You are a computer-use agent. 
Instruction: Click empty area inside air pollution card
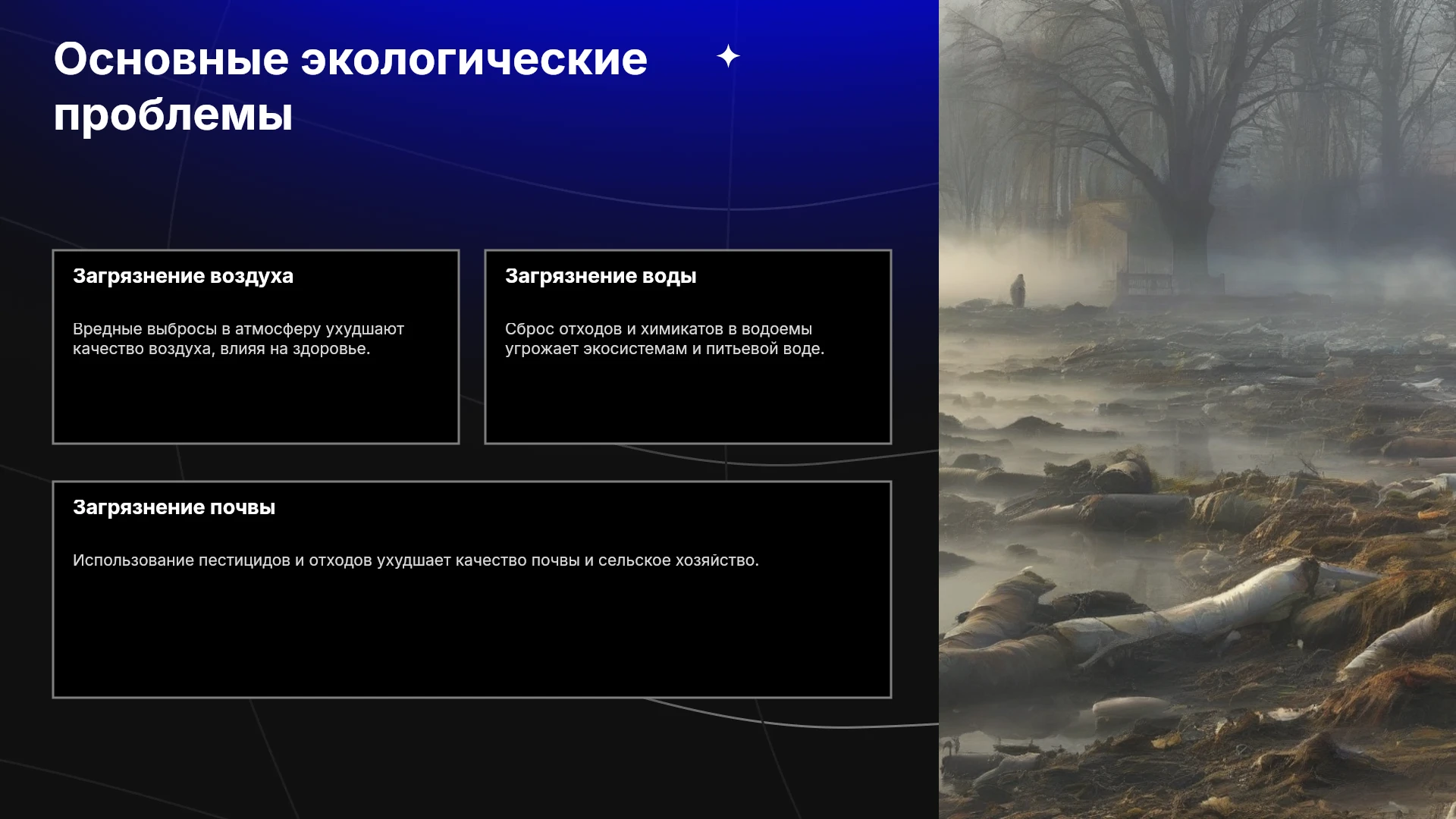[256, 402]
